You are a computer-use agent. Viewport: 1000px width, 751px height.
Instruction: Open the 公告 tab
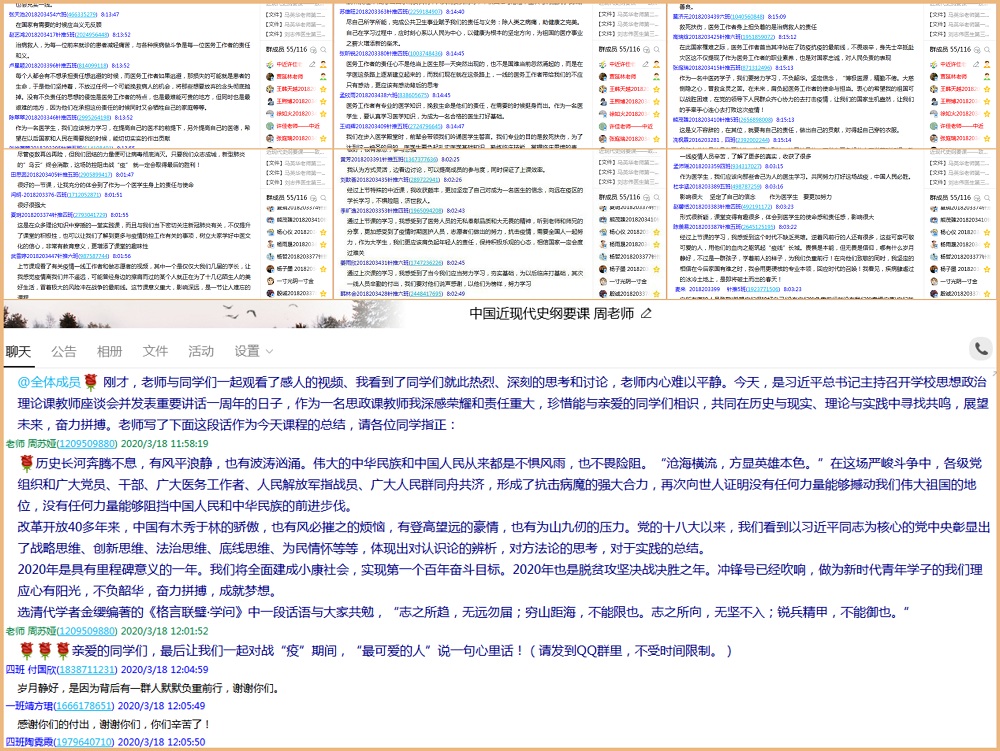click(64, 351)
